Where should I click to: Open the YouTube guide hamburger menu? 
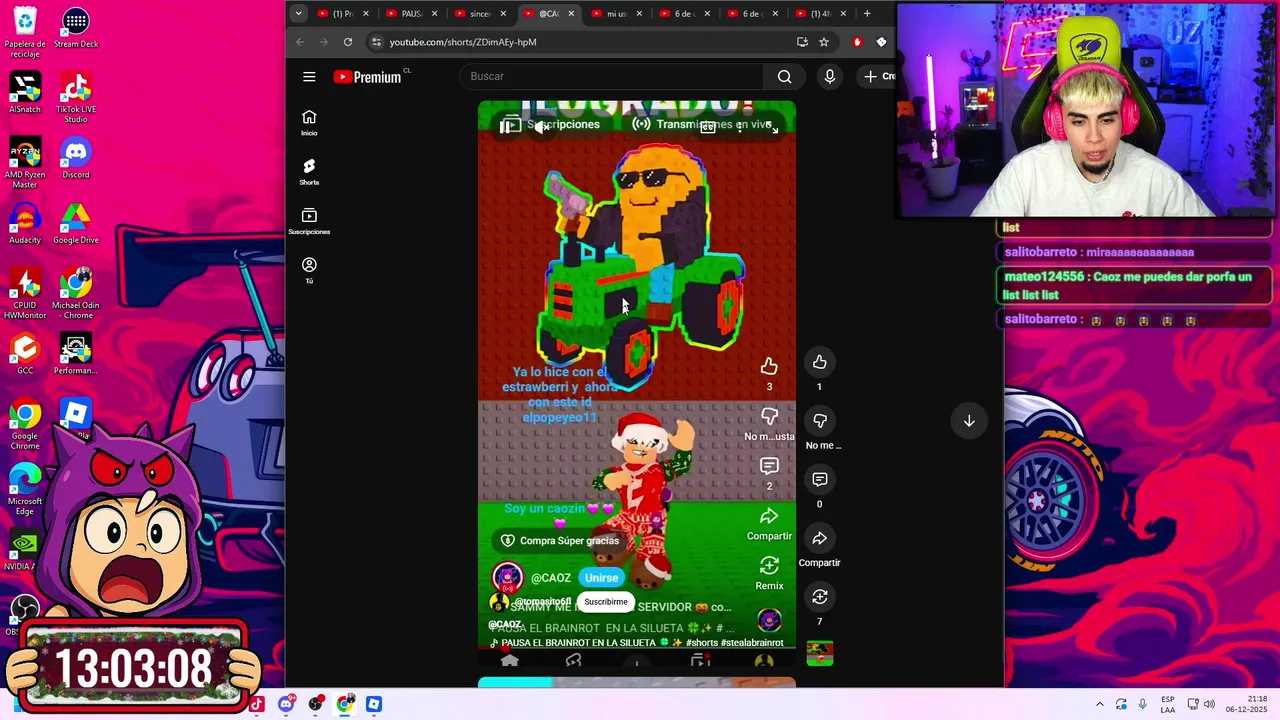tap(309, 77)
